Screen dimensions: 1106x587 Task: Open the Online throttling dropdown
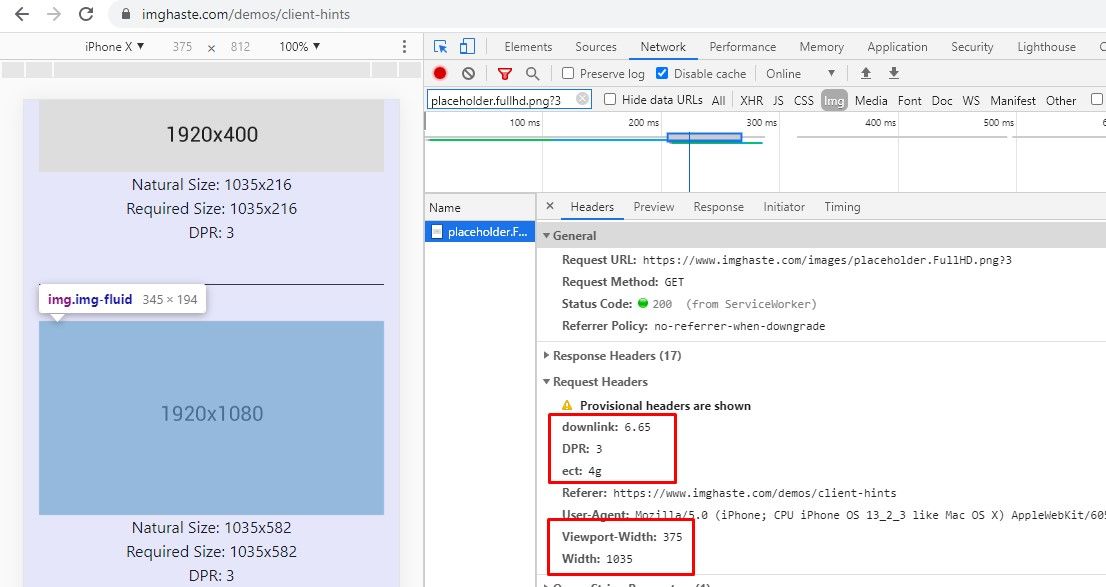800,73
